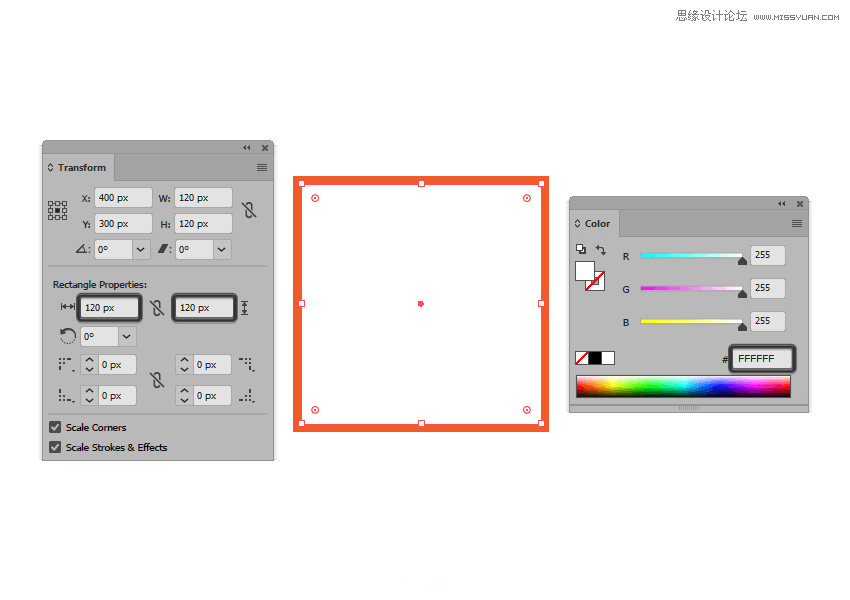Click the red channel slider
850x600 pixels.
(x=691, y=257)
